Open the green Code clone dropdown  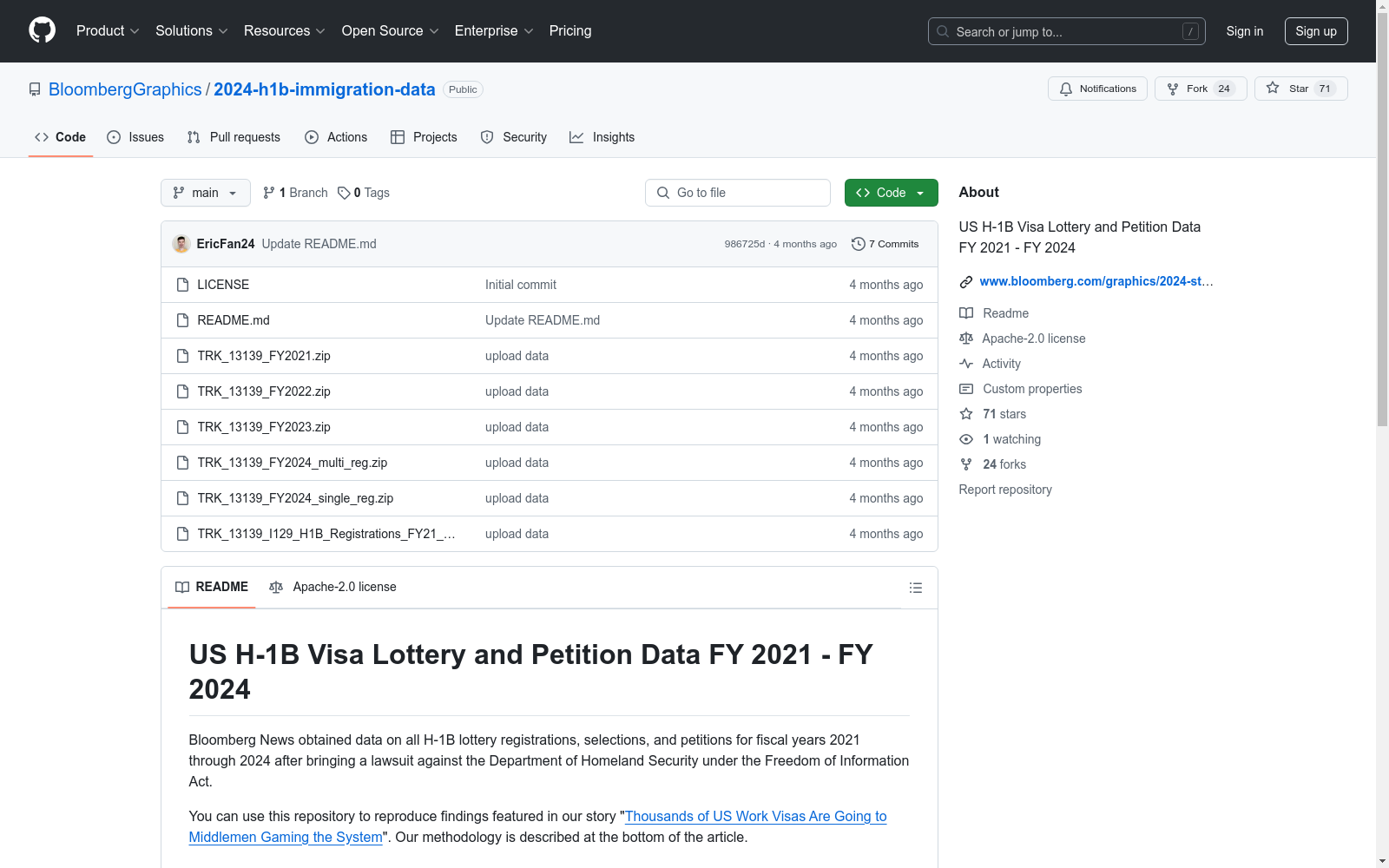coord(892,193)
